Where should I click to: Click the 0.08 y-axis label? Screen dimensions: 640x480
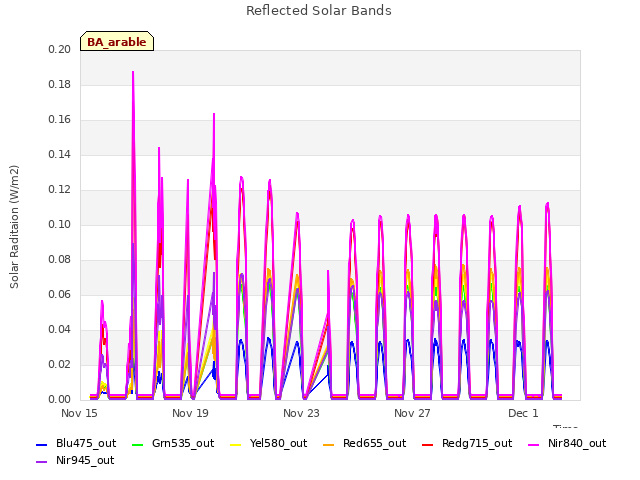[x=60, y=260]
